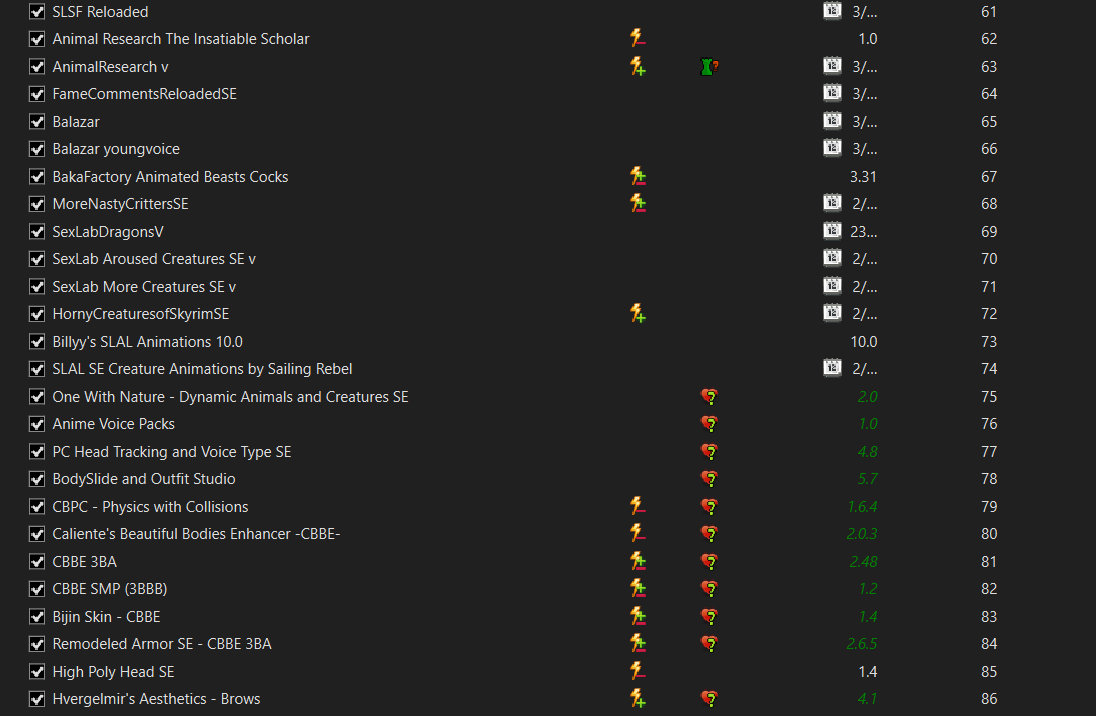1096x716 pixels.
Task: Select SexLab More Creatures SE v name
Action: 144,287
